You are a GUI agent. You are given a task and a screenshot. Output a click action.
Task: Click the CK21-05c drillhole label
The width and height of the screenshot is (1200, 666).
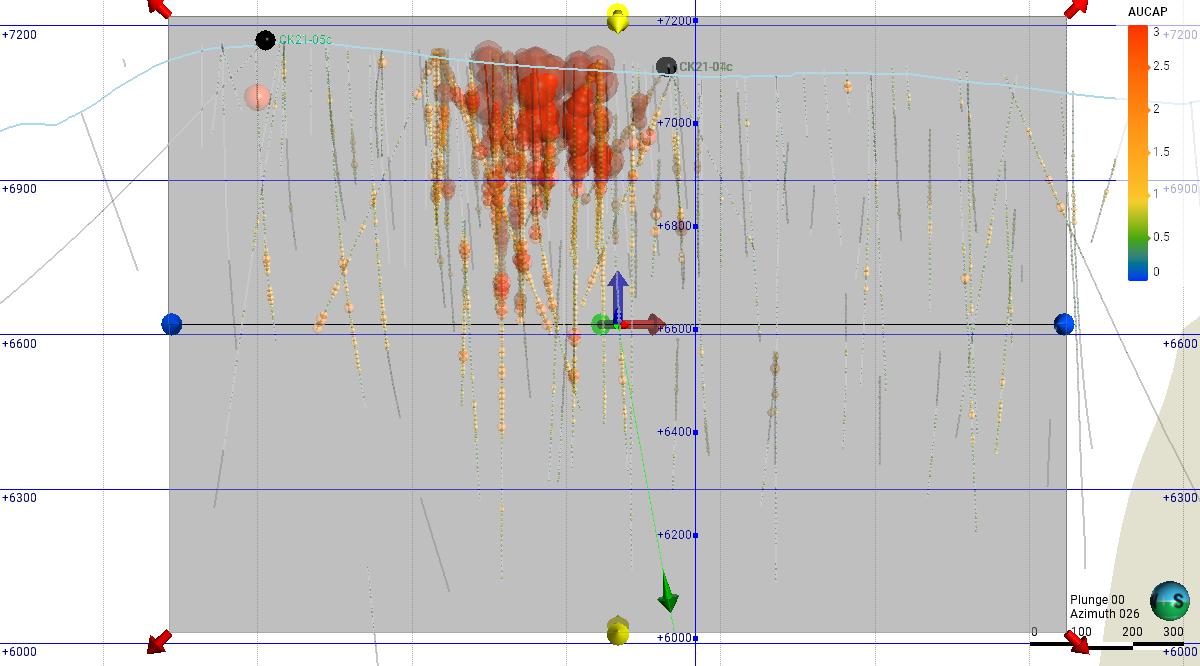(x=305, y=40)
